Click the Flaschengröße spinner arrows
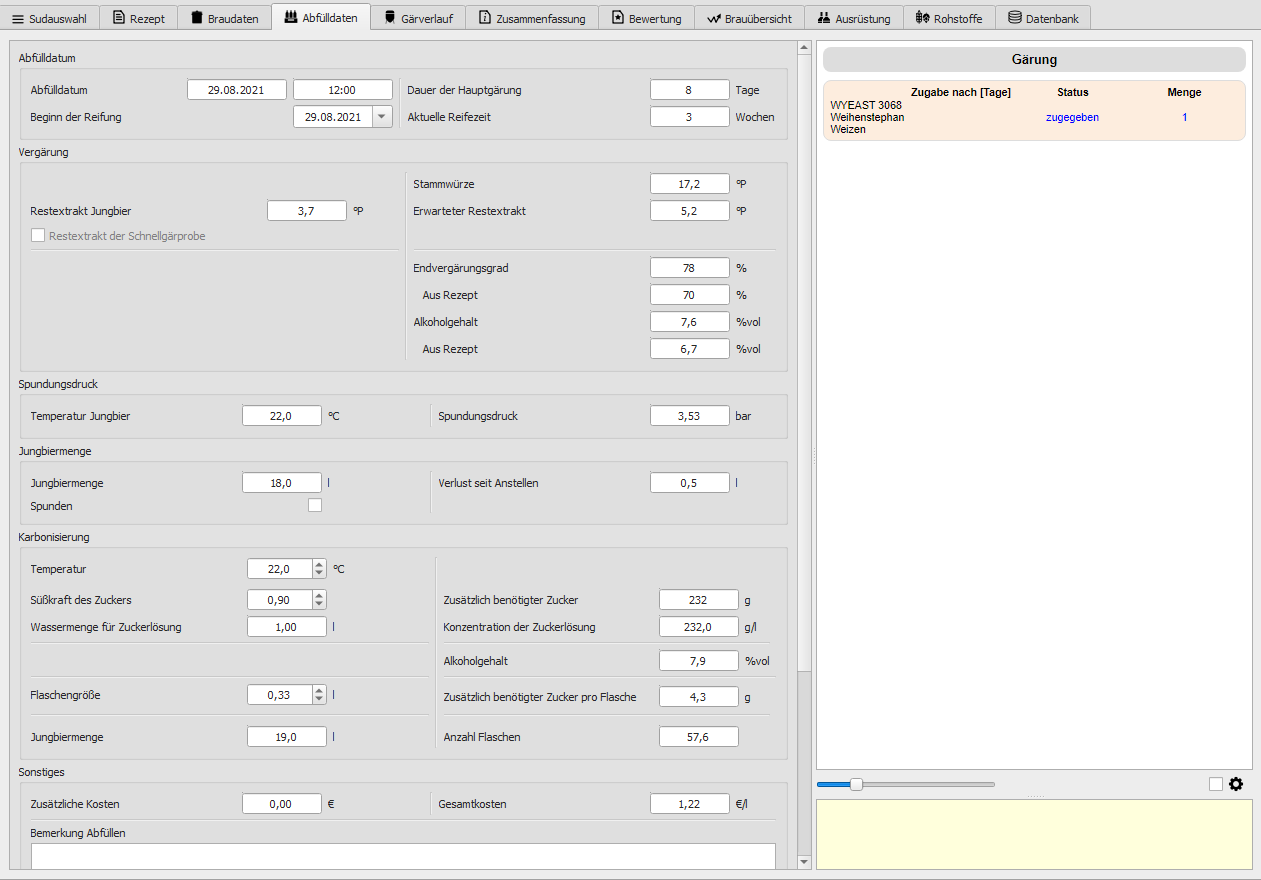The height and width of the screenshot is (880, 1261). coord(319,695)
